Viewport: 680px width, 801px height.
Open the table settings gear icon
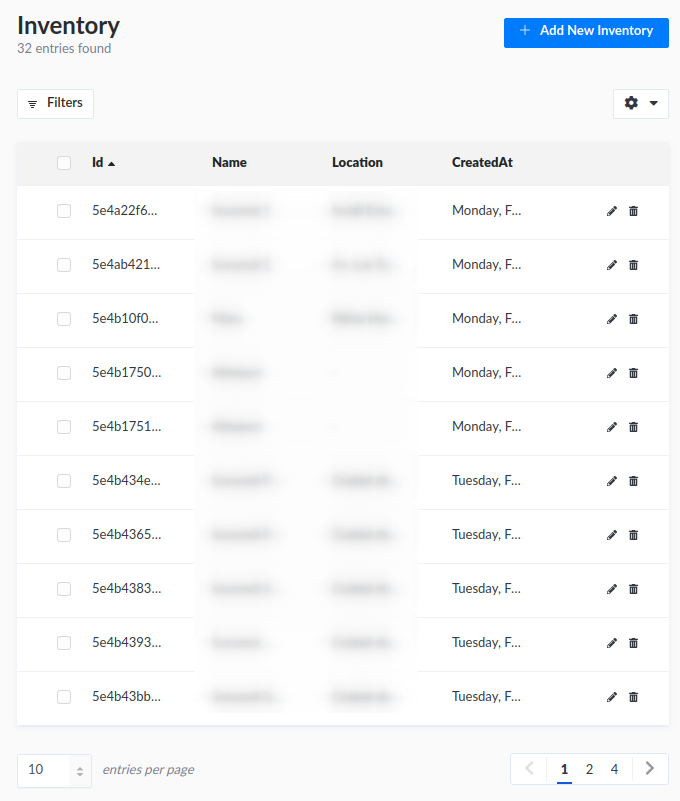click(x=631, y=103)
